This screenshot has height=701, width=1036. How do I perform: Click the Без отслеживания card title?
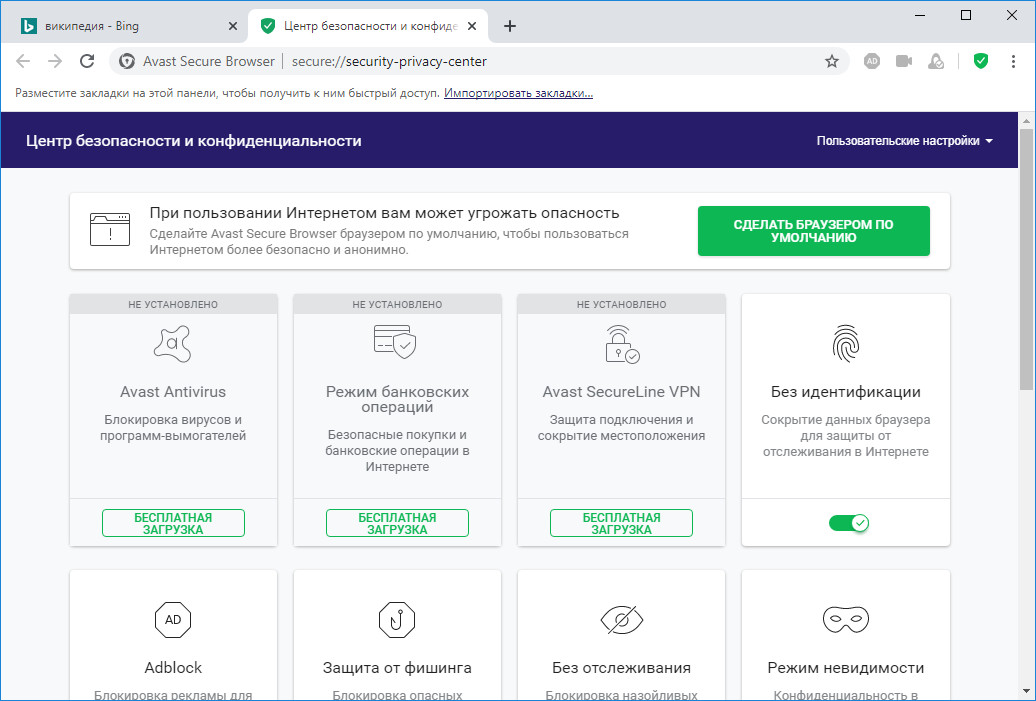click(621, 668)
